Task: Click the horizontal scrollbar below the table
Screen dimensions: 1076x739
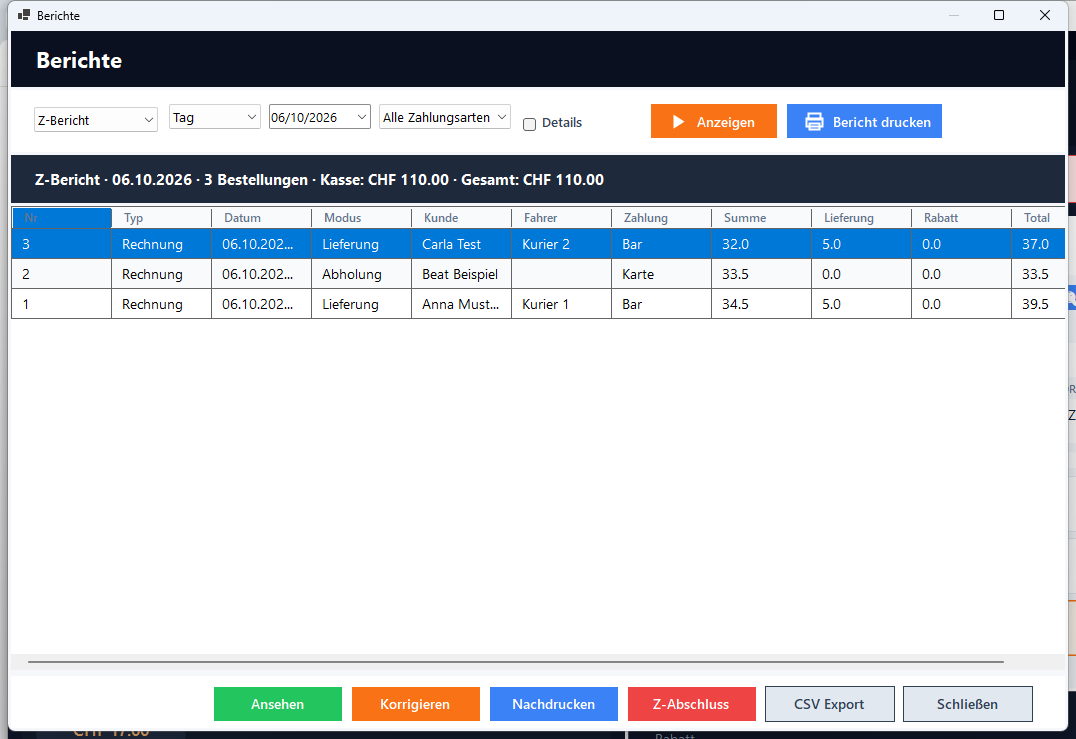Action: [516, 662]
